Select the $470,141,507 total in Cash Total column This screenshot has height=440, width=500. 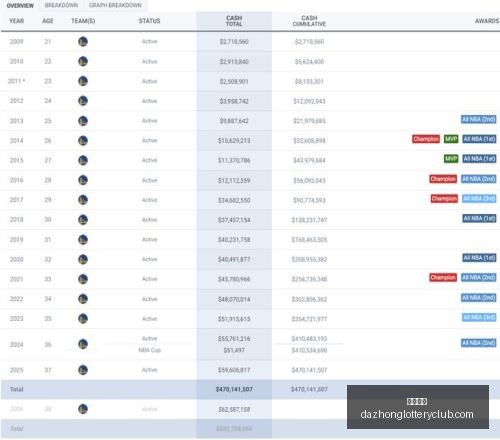234,389
